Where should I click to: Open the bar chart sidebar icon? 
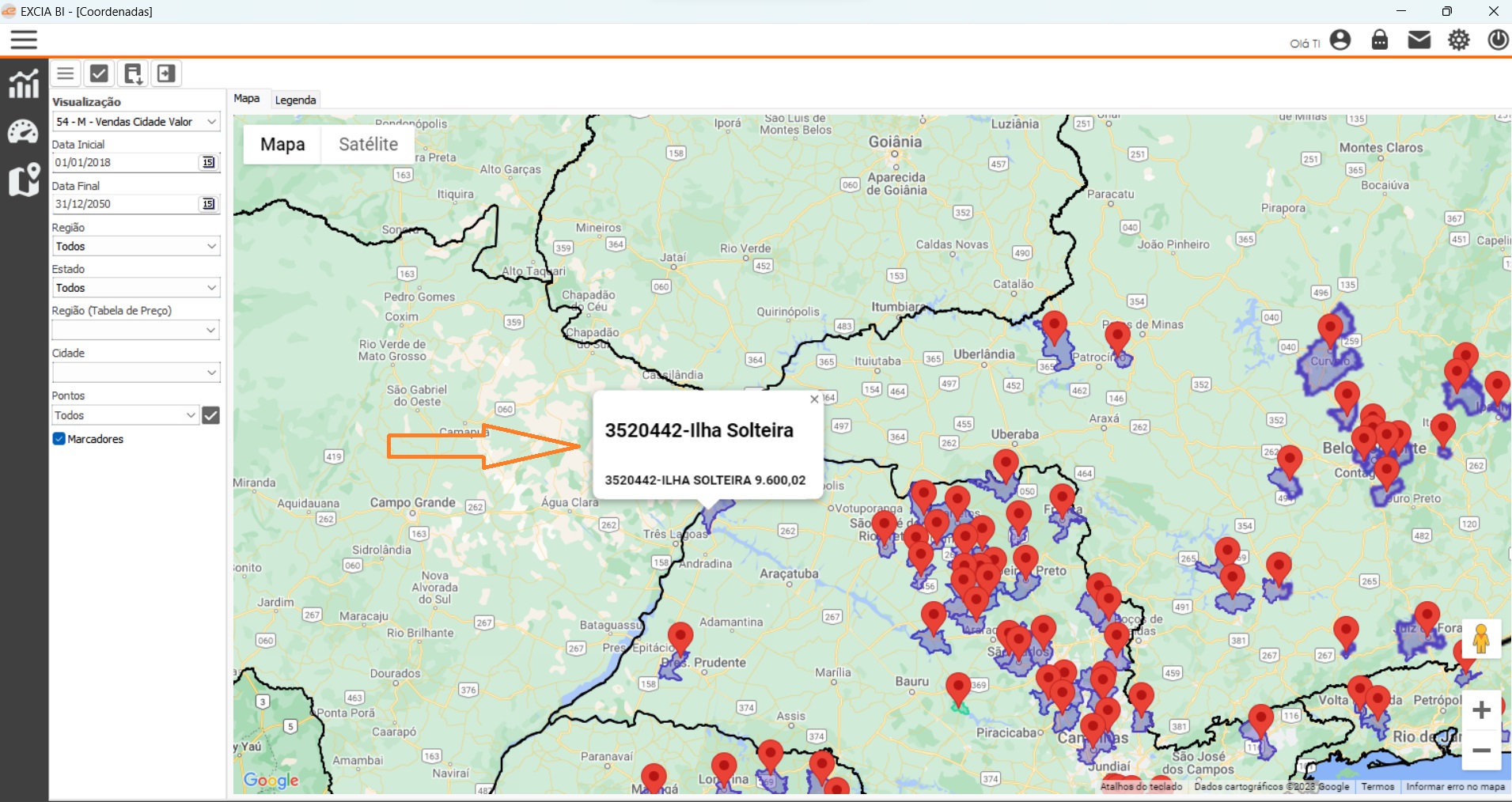point(24,84)
